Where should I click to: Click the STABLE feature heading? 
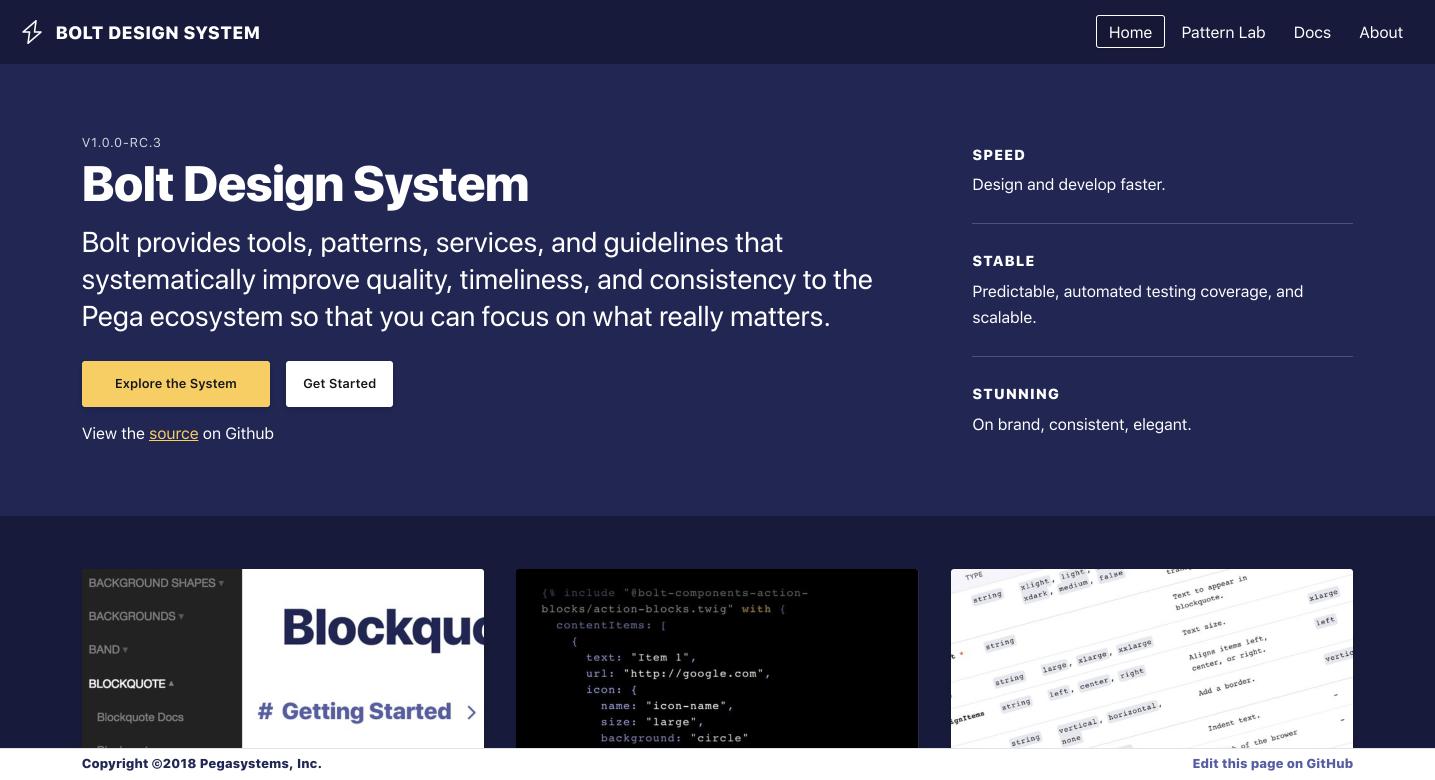point(1003,261)
